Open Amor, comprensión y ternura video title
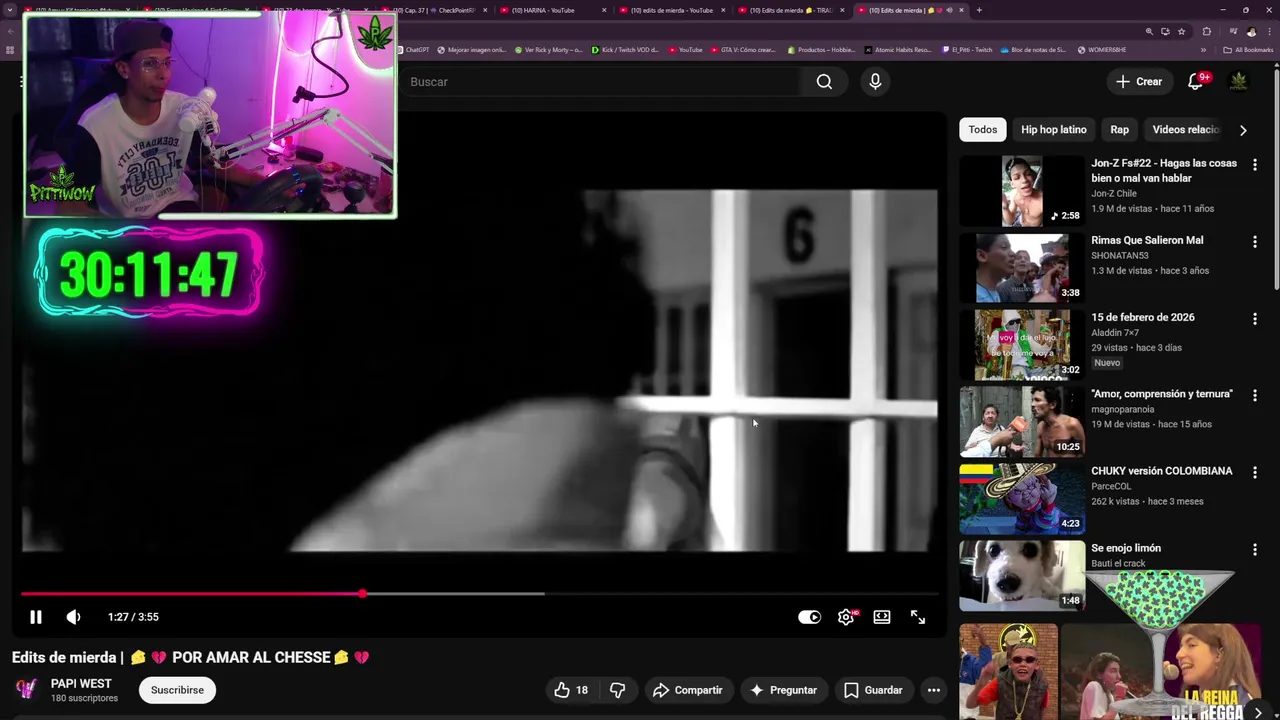The image size is (1280, 720). [1161, 394]
